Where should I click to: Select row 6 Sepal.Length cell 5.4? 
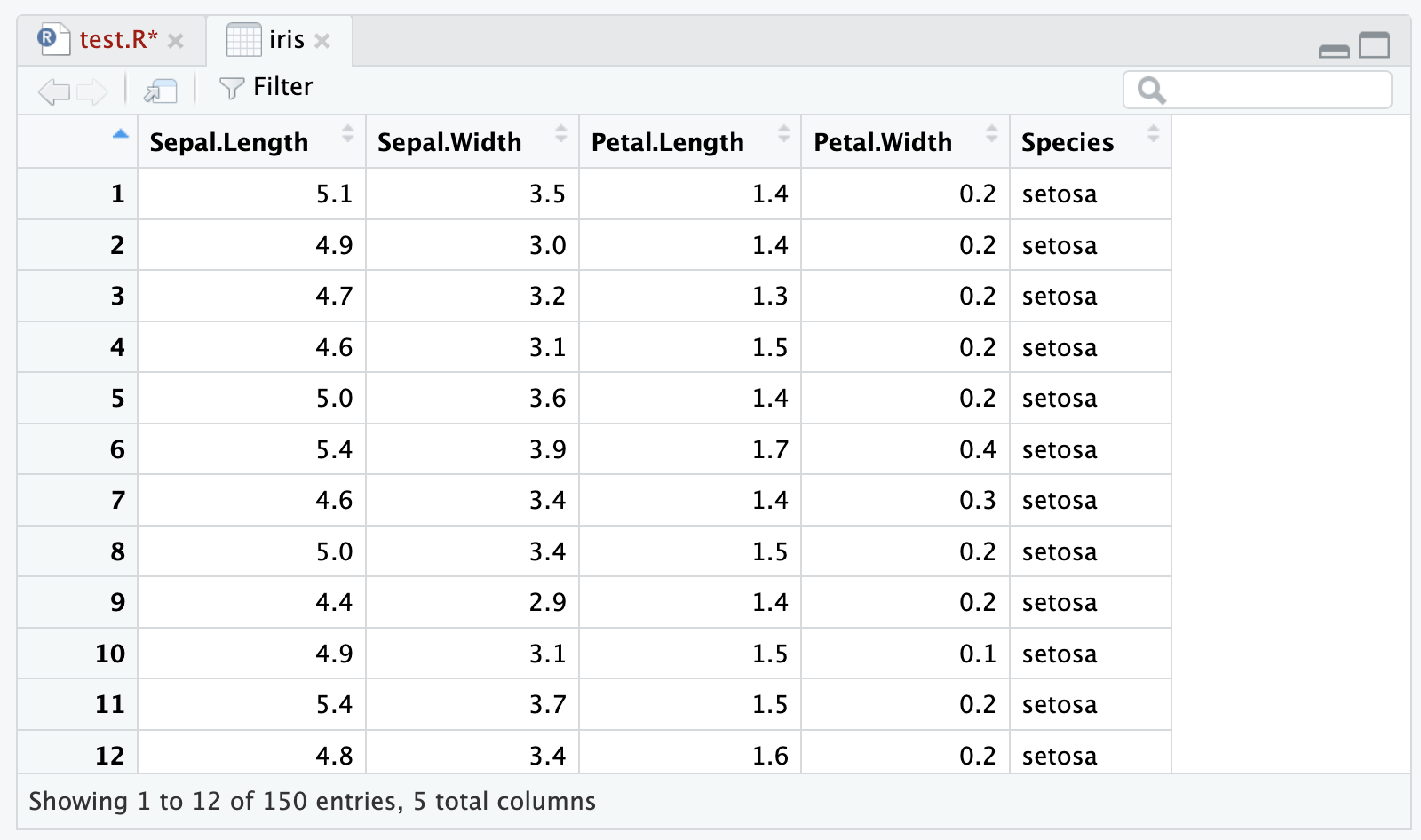pyautogui.click(x=334, y=449)
